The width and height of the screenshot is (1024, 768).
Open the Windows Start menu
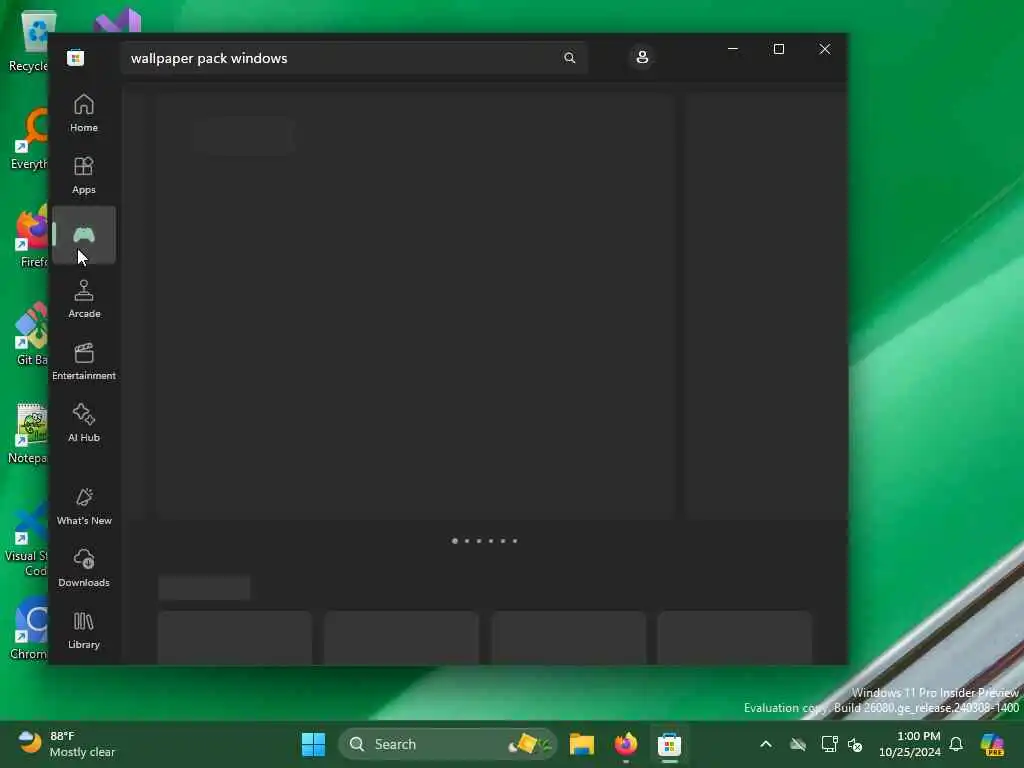coord(313,744)
